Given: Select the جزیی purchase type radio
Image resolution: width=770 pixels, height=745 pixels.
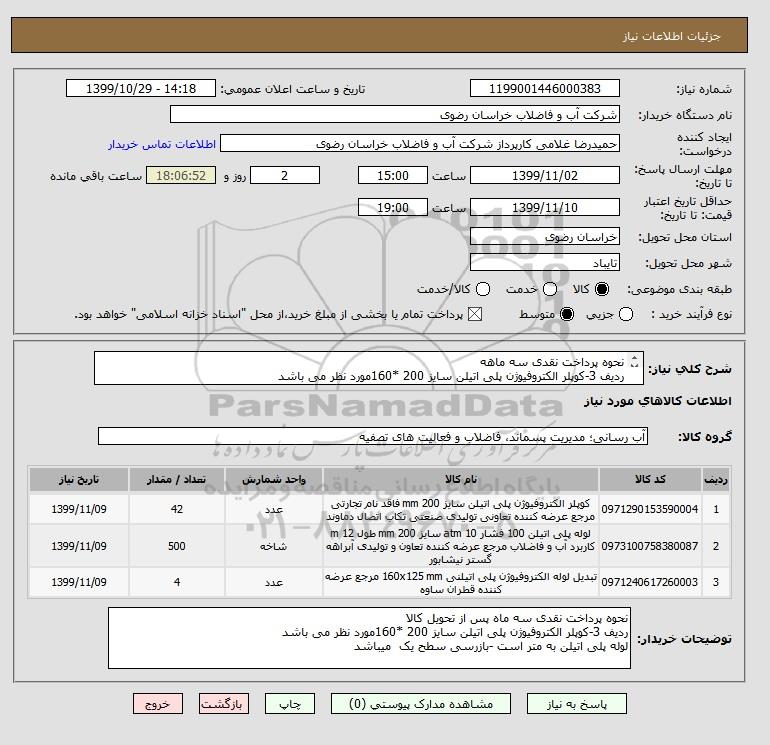Looking at the screenshot, I should 626,314.
